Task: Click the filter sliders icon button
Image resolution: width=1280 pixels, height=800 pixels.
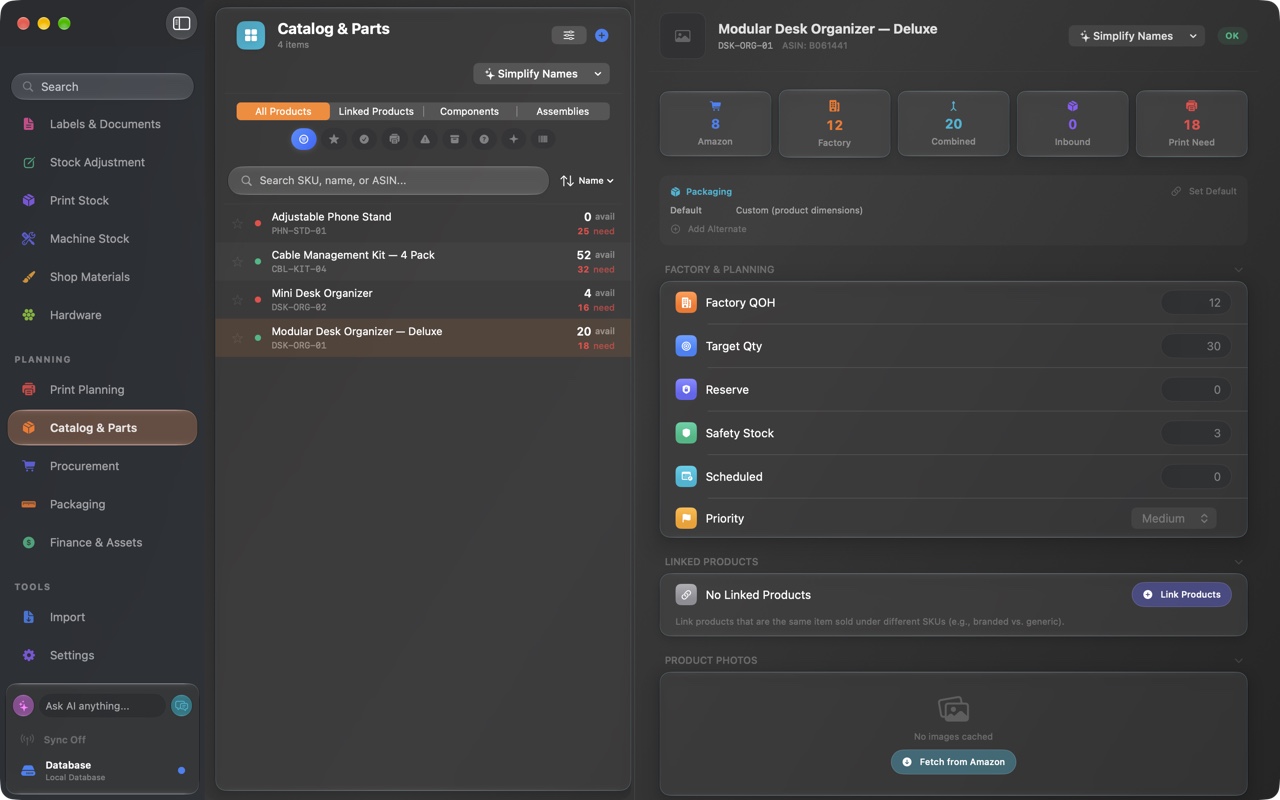Action: pyautogui.click(x=569, y=35)
